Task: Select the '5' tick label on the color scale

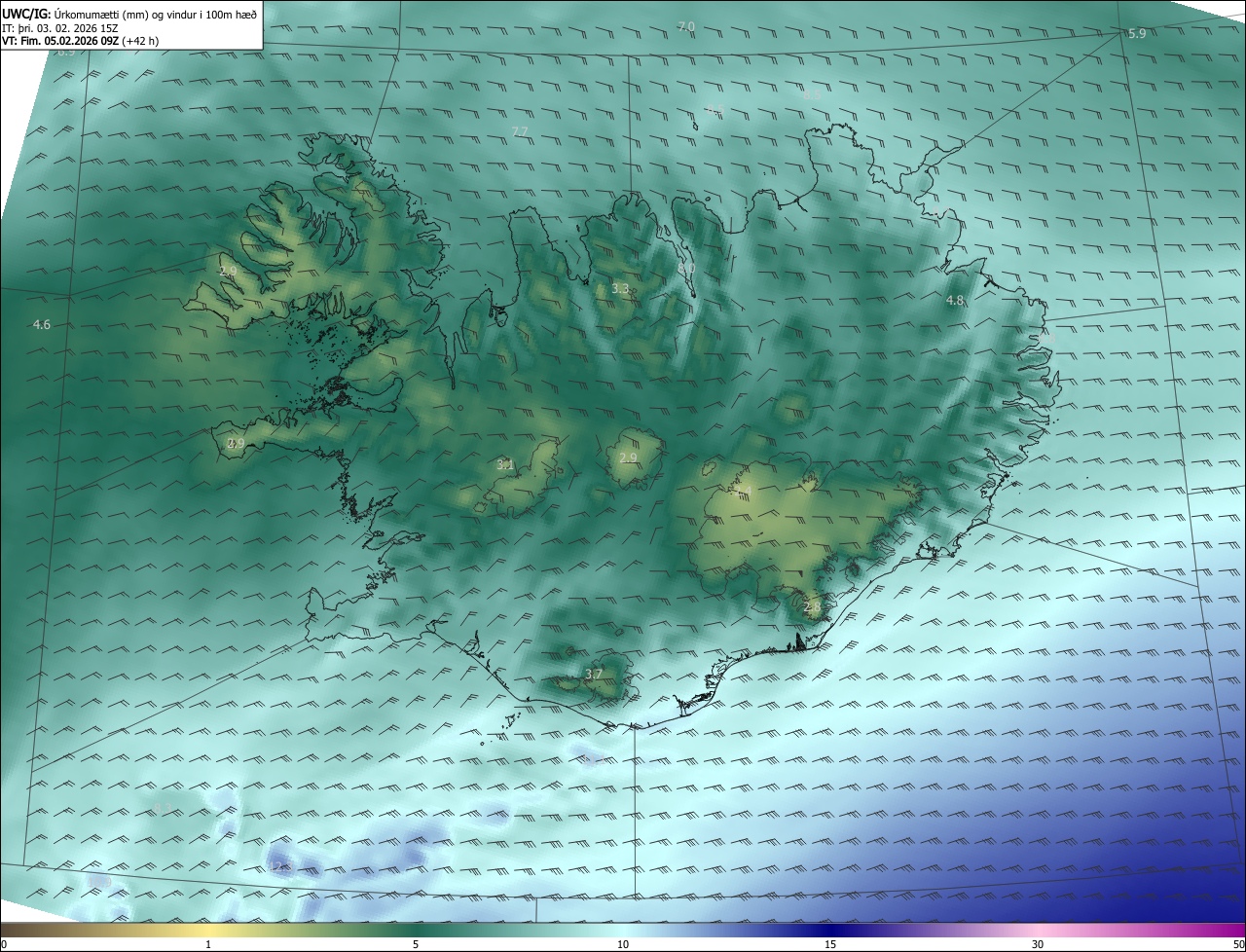Action: [416, 944]
